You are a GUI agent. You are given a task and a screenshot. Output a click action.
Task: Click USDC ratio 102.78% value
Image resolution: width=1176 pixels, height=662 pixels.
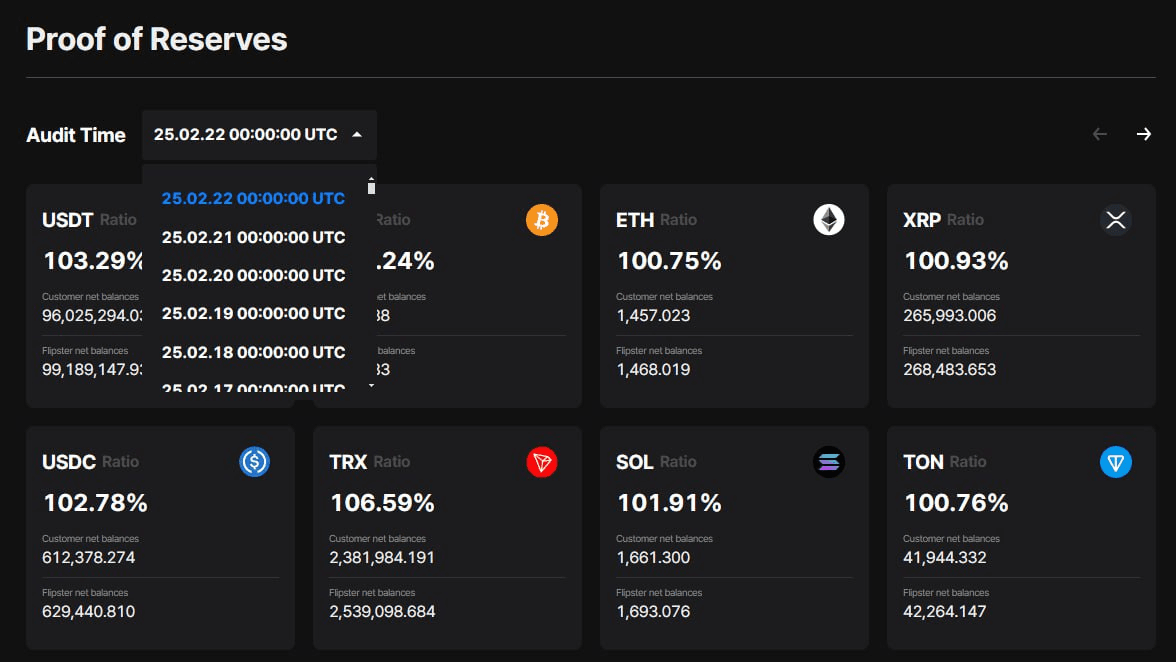pos(95,503)
